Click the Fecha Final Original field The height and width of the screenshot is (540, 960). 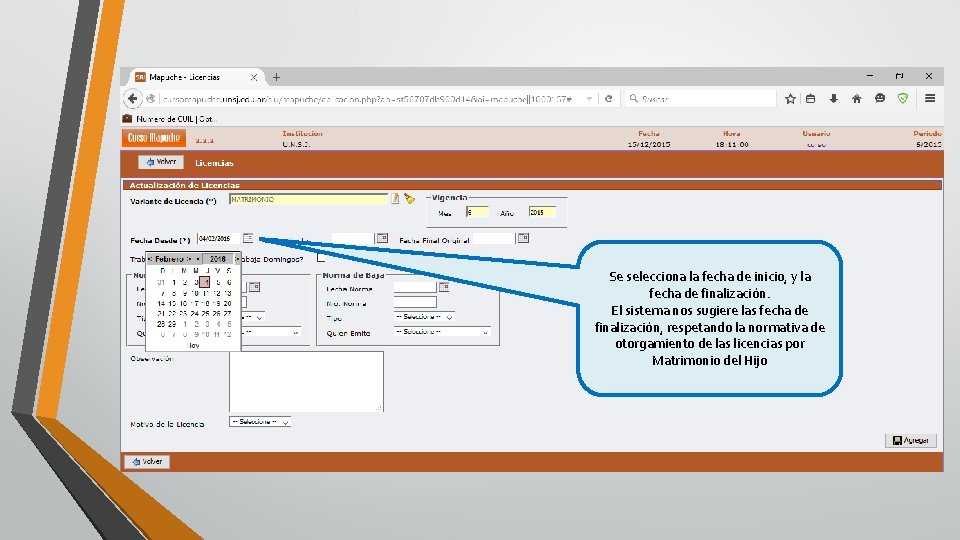[x=493, y=239]
